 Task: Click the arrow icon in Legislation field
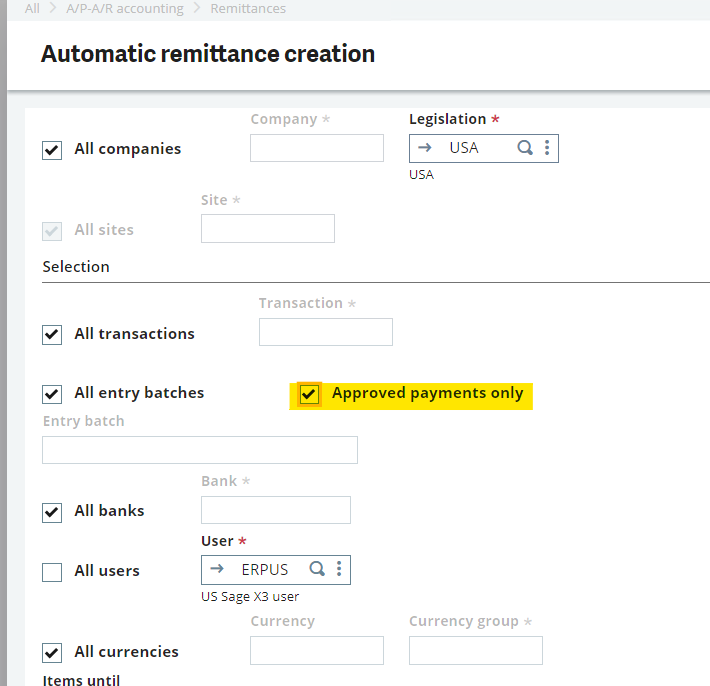tap(425, 148)
